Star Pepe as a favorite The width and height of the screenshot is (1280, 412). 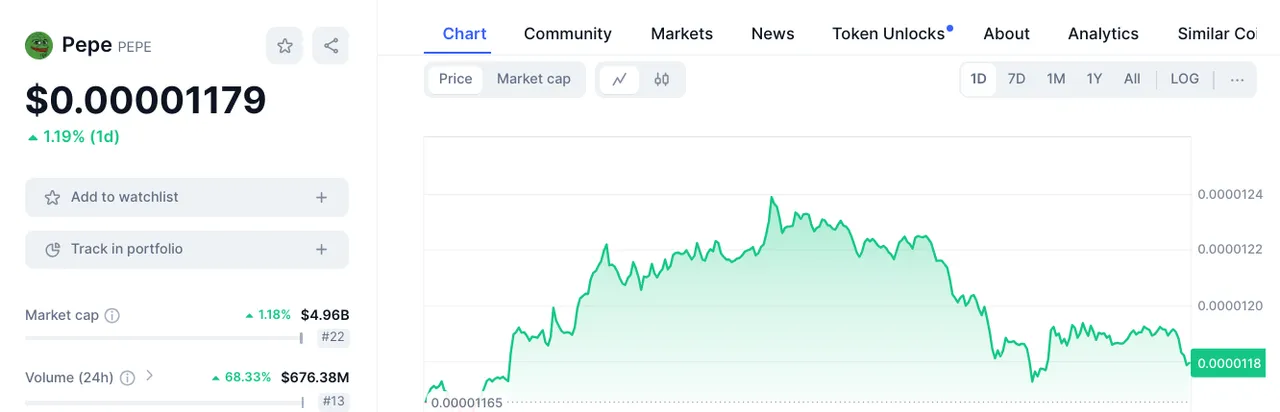coord(285,45)
